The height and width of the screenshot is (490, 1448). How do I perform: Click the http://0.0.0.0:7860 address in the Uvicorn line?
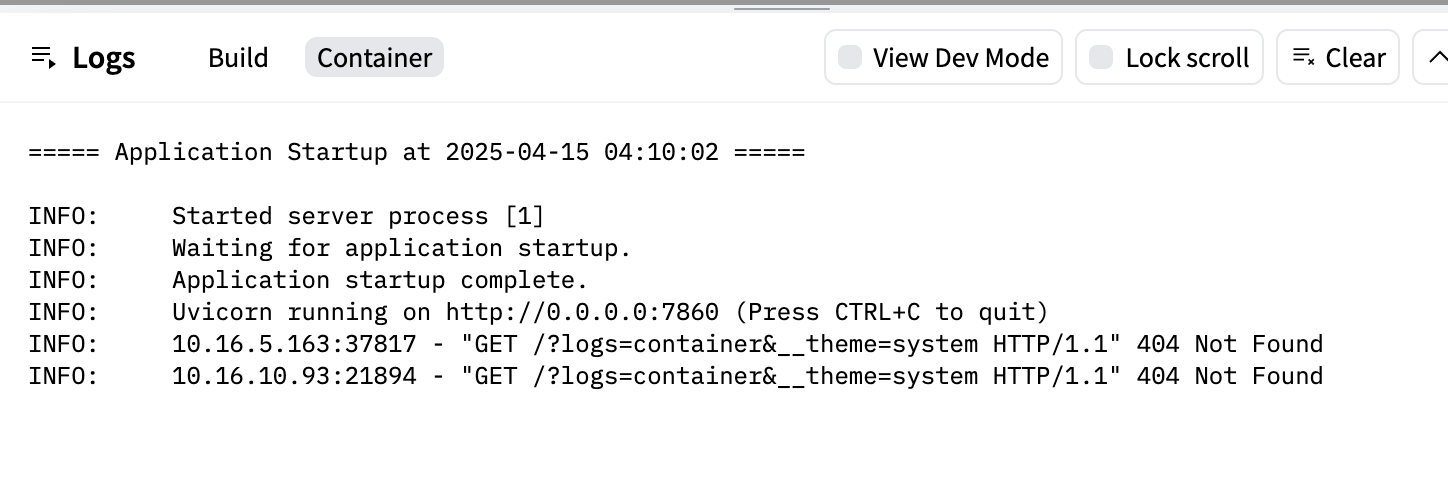click(x=582, y=312)
